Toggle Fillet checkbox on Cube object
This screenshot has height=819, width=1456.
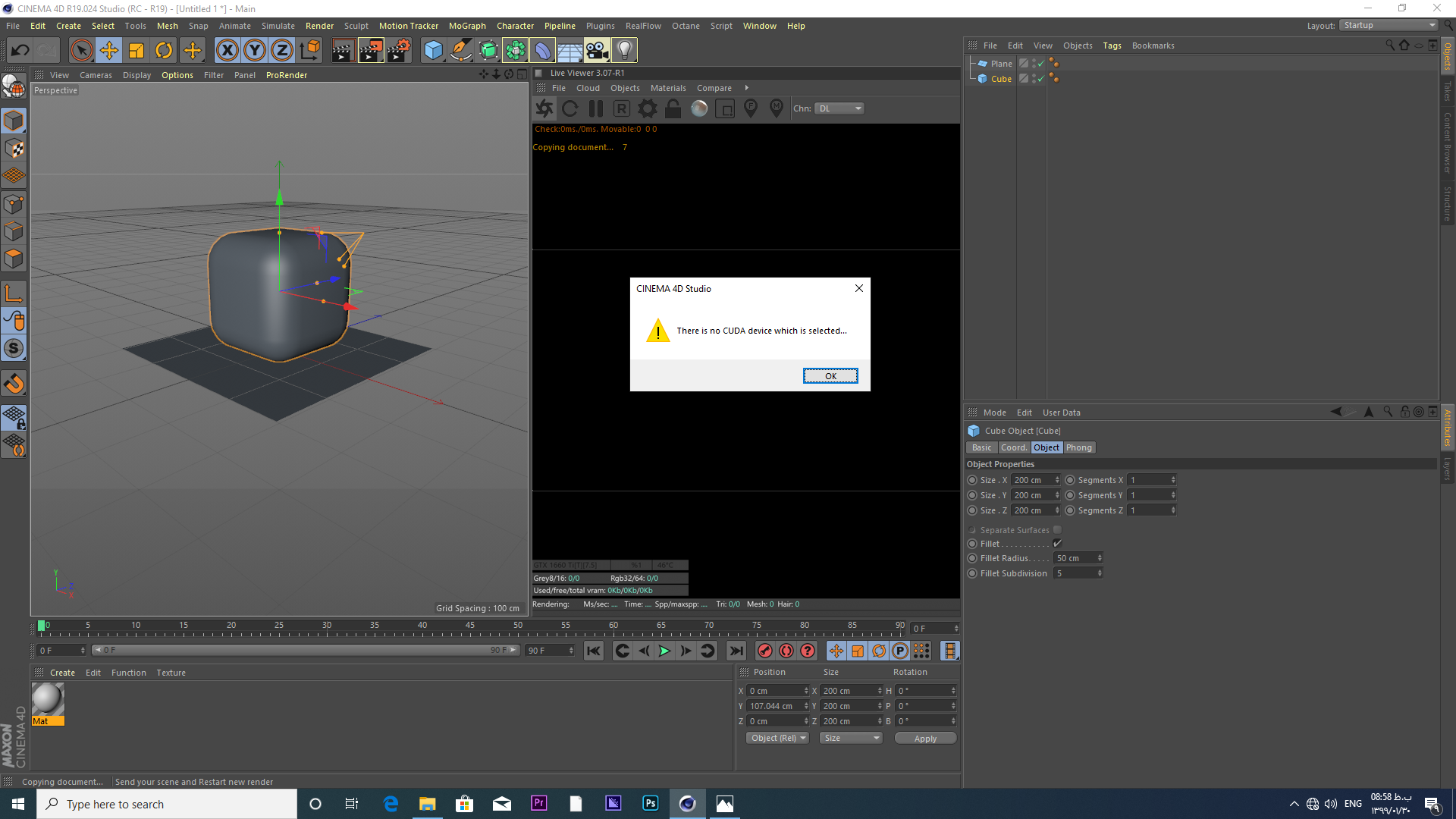coord(1057,543)
